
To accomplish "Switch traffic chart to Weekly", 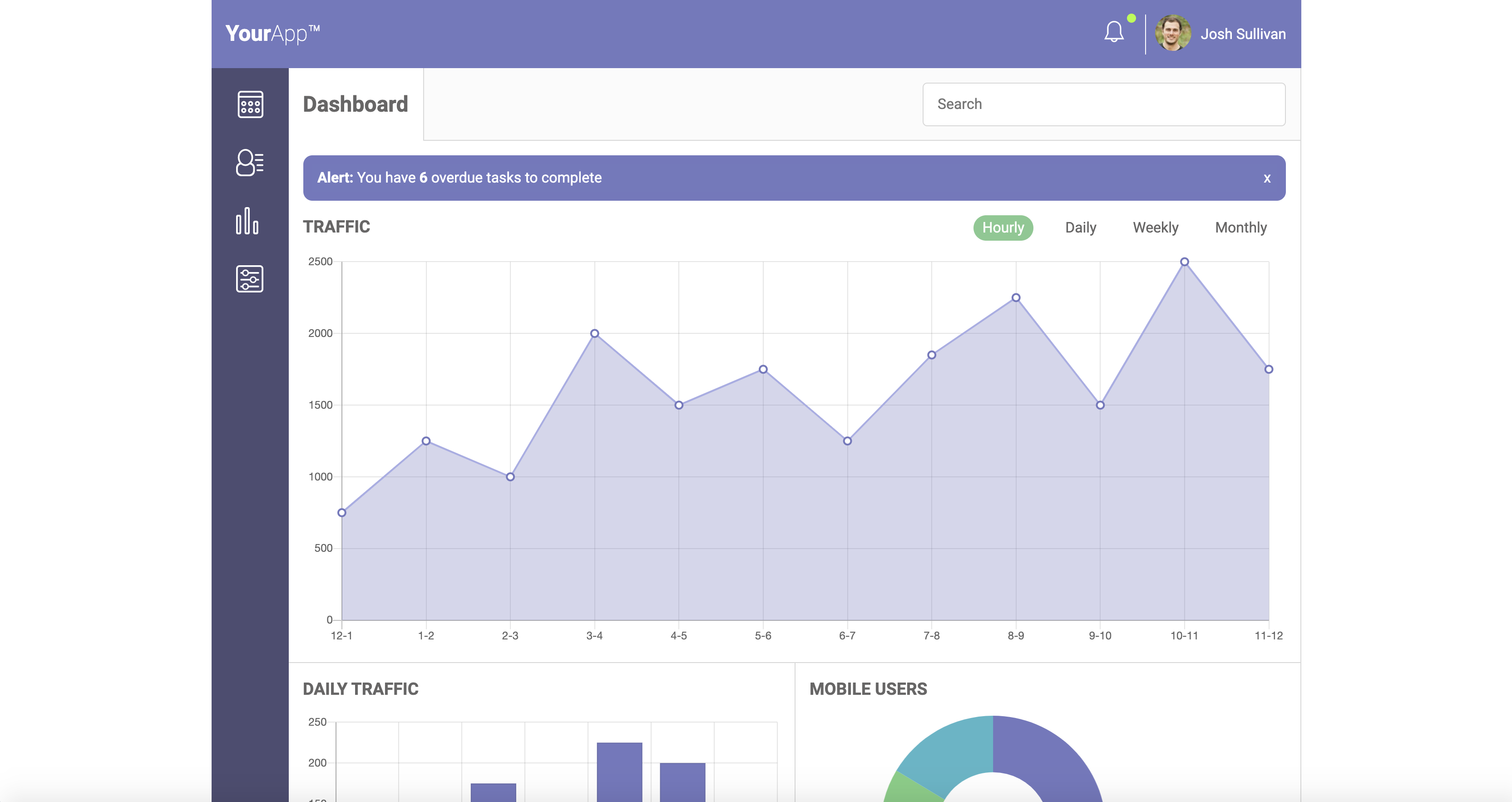I will 1155,228.
